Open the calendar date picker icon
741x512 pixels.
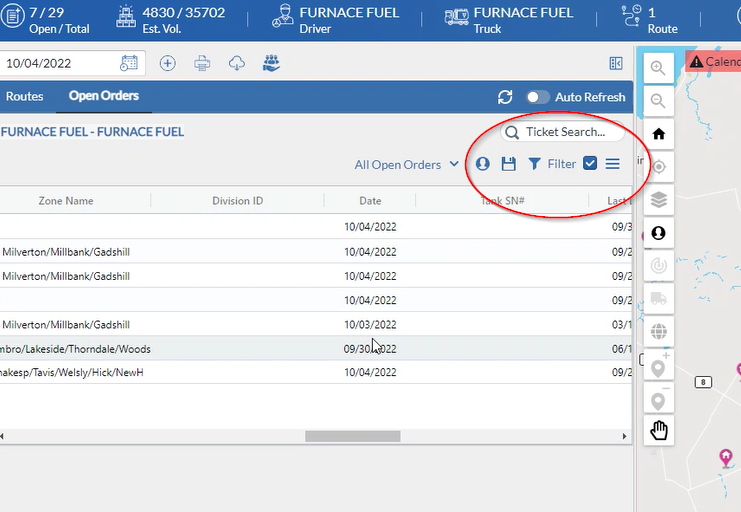pos(129,63)
